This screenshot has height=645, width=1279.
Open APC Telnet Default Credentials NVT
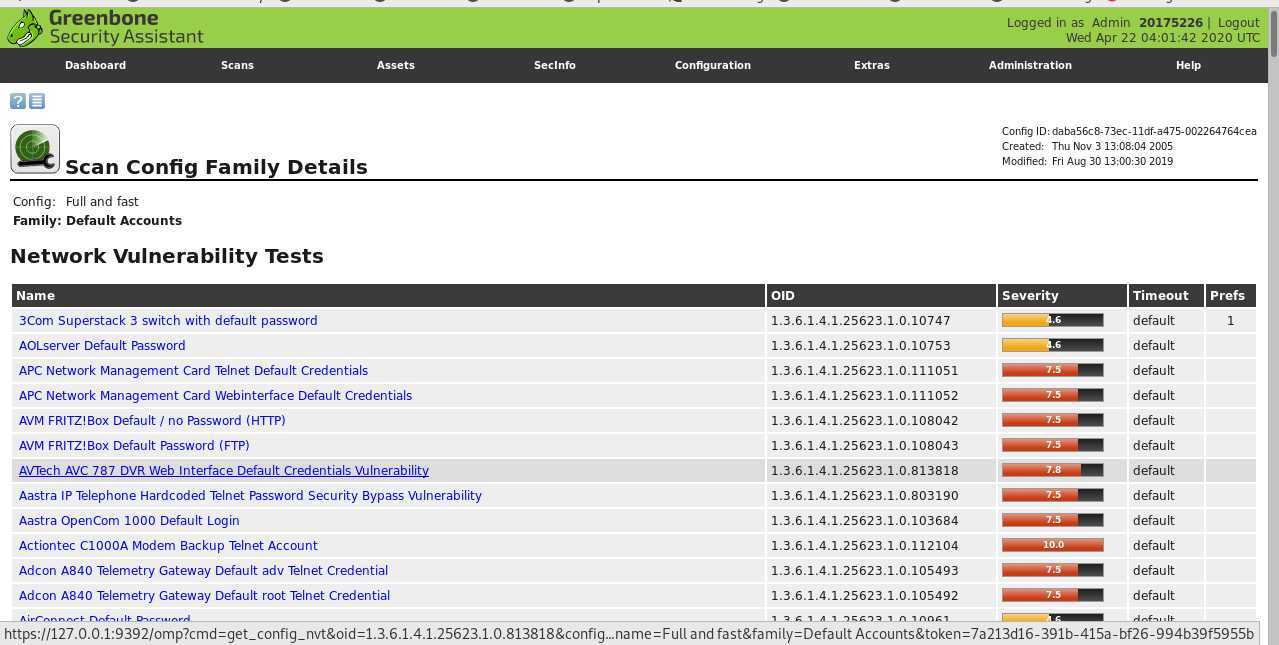click(193, 371)
